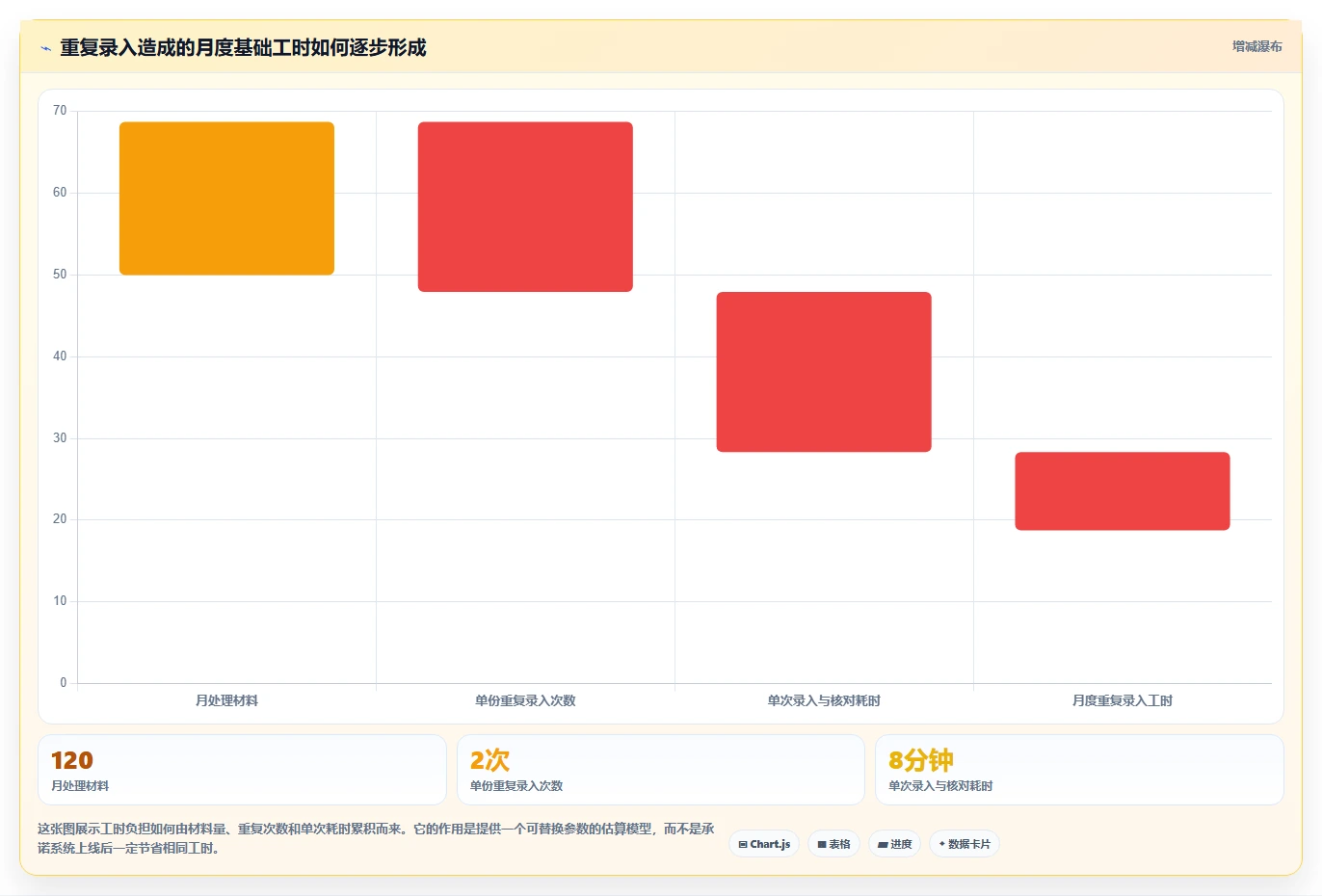Click the 月处理材料 caption under 120

[x=80, y=786]
